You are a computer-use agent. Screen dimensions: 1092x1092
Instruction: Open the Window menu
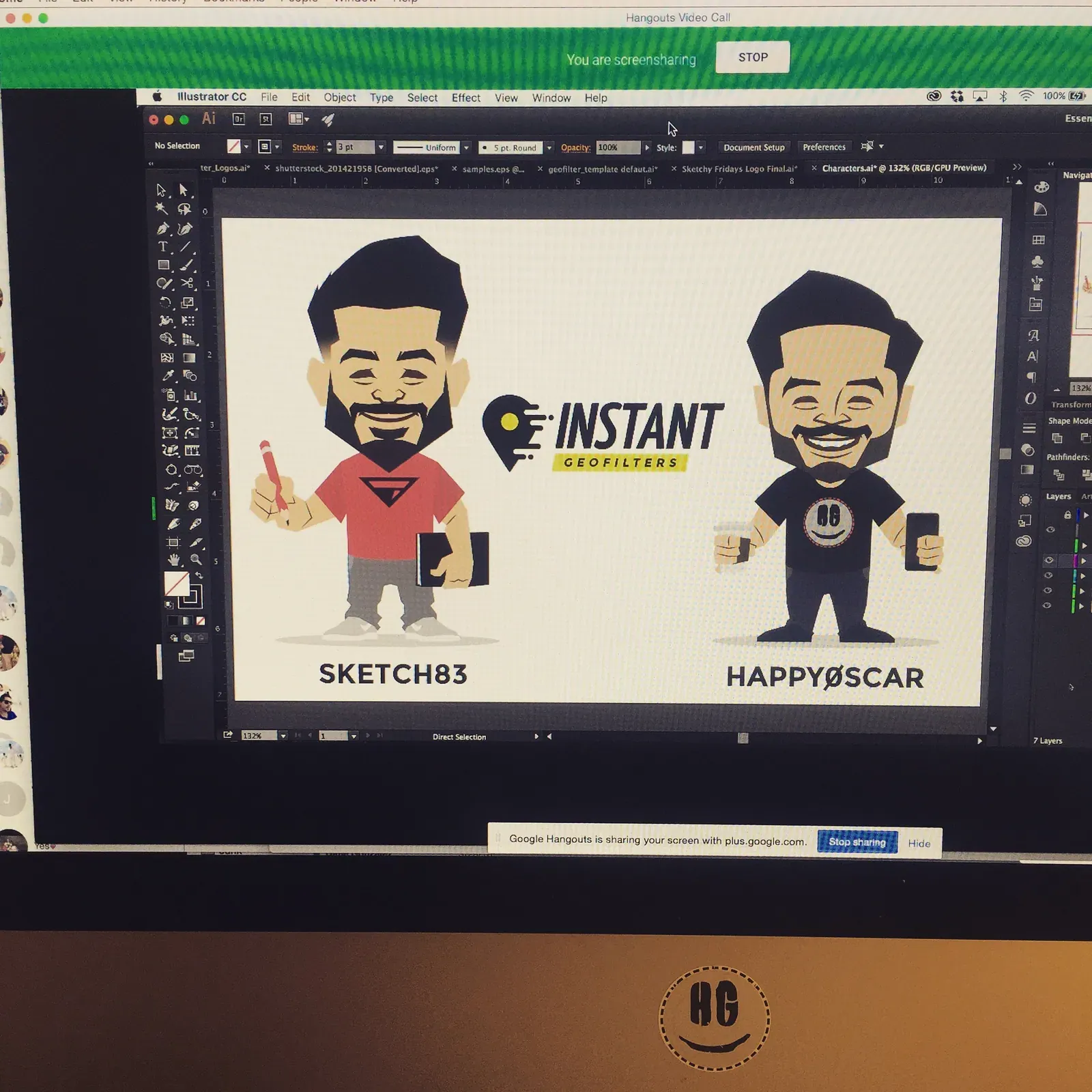551,98
